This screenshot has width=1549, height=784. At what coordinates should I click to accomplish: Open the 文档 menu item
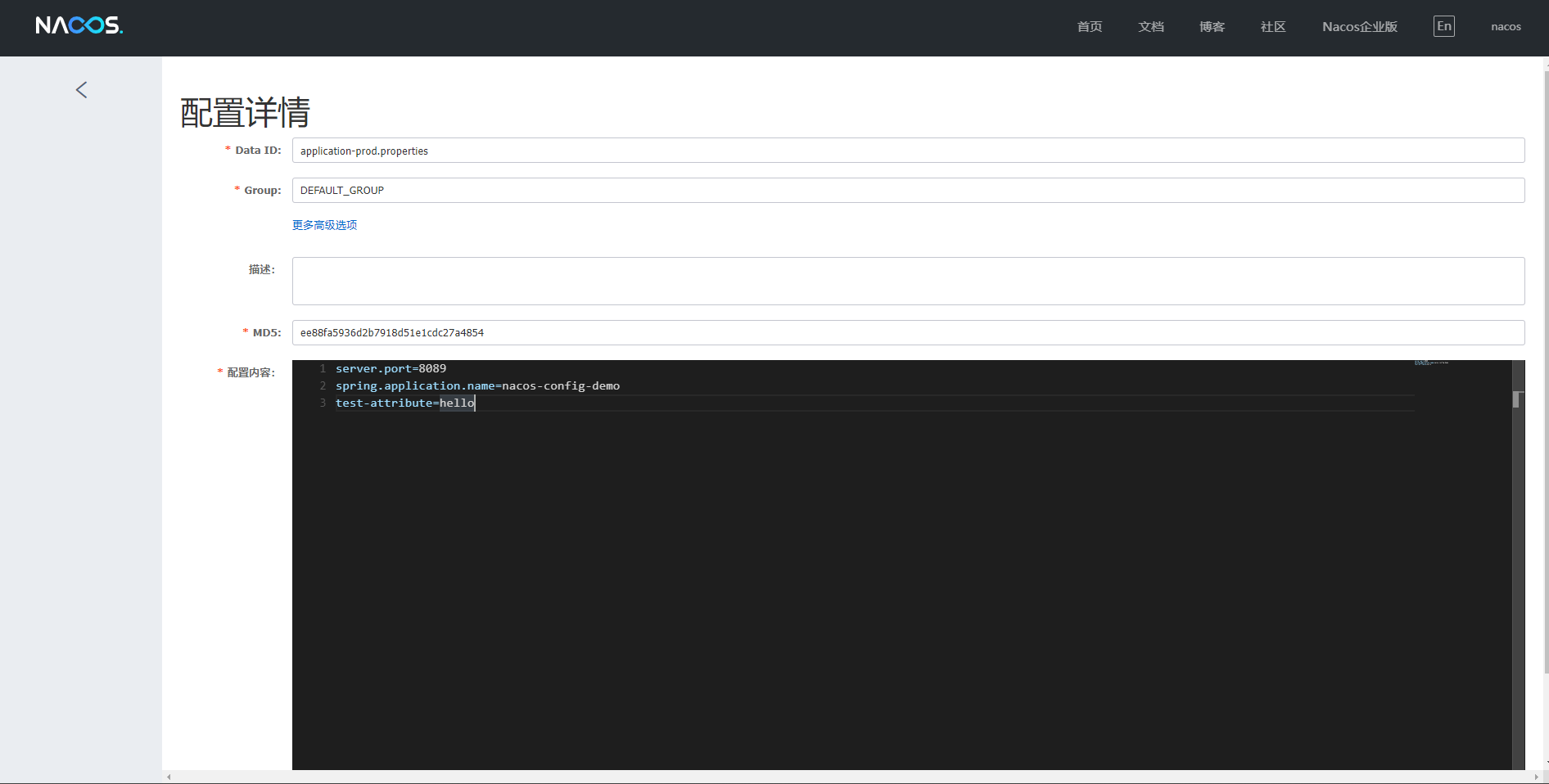(x=1151, y=27)
